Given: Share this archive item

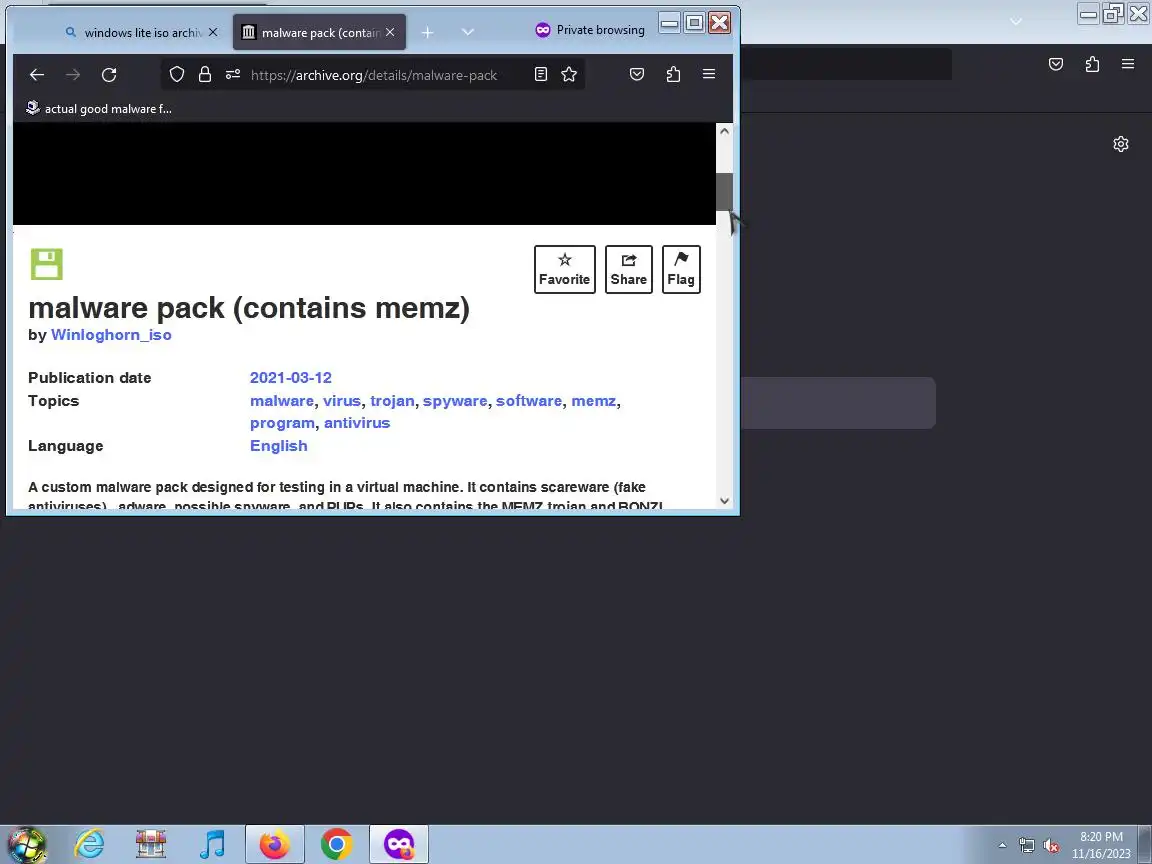Looking at the screenshot, I should coord(629,270).
